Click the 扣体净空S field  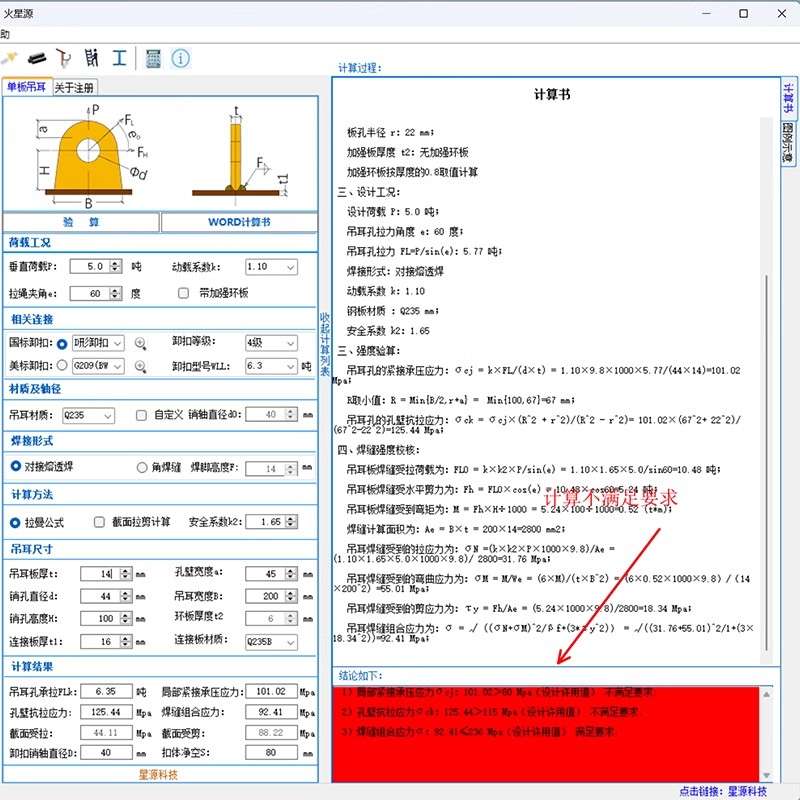pyautogui.click(x=271, y=753)
